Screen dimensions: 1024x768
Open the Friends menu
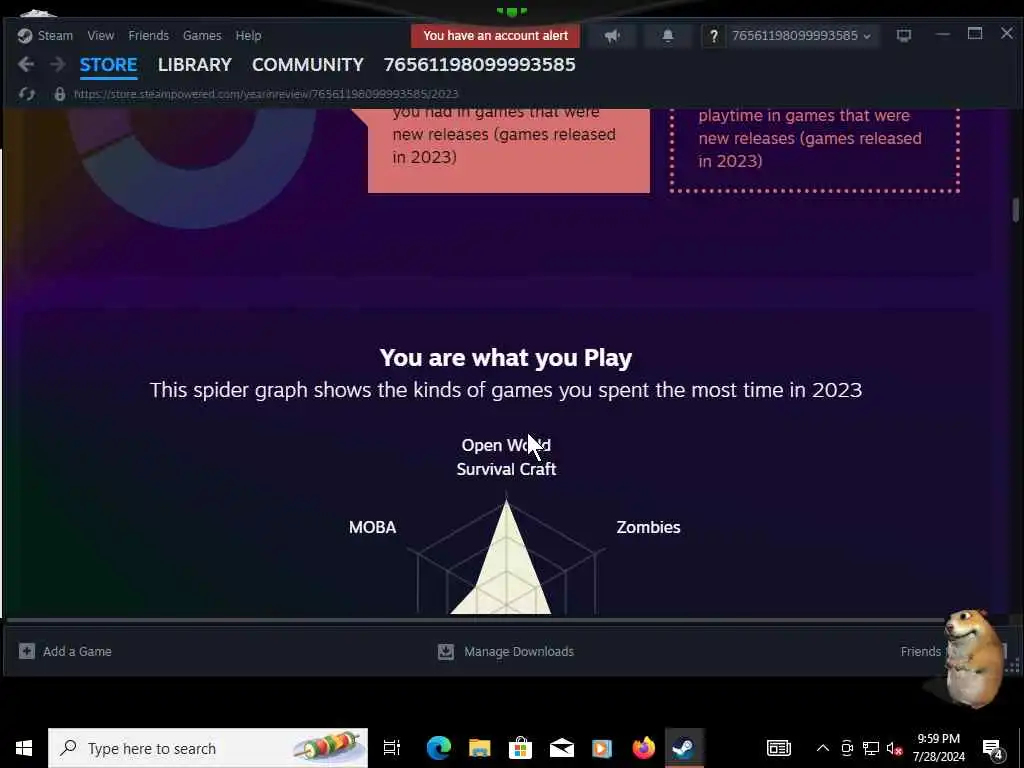tap(148, 35)
